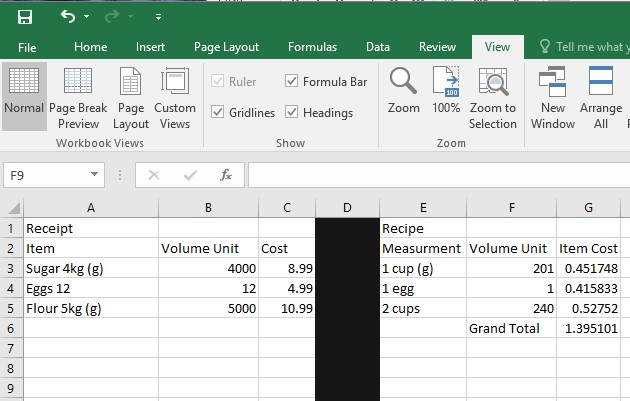Click the Save icon in title bar
The width and height of the screenshot is (630, 401).
[24, 17]
